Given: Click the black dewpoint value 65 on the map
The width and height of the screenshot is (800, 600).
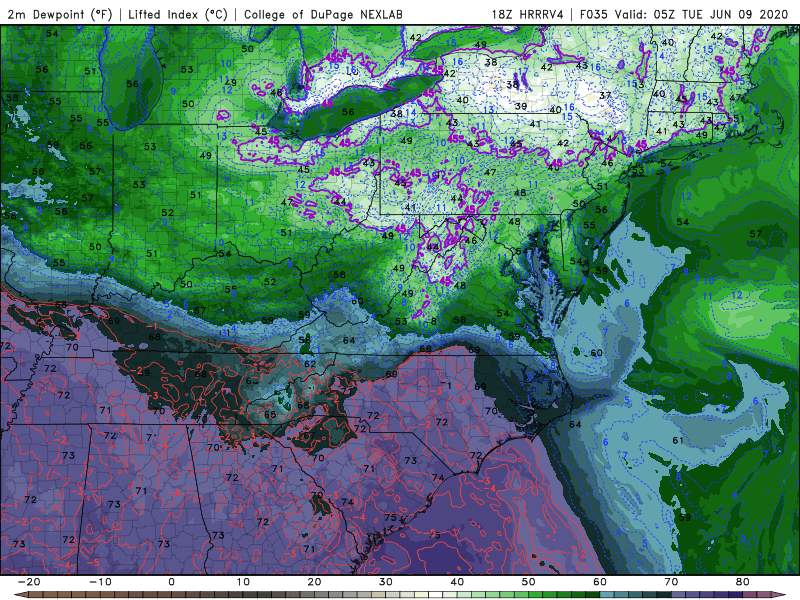Looking at the screenshot, I should click(x=270, y=414).
